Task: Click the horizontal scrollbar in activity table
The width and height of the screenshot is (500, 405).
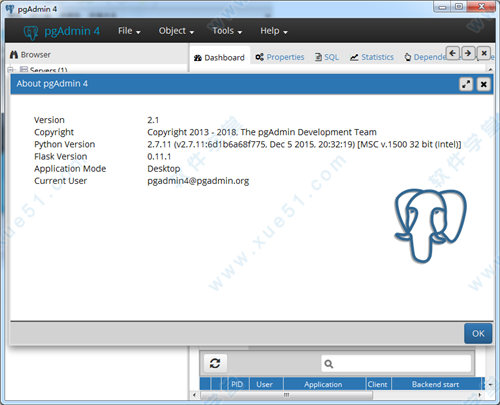Action: coord(287,395)
